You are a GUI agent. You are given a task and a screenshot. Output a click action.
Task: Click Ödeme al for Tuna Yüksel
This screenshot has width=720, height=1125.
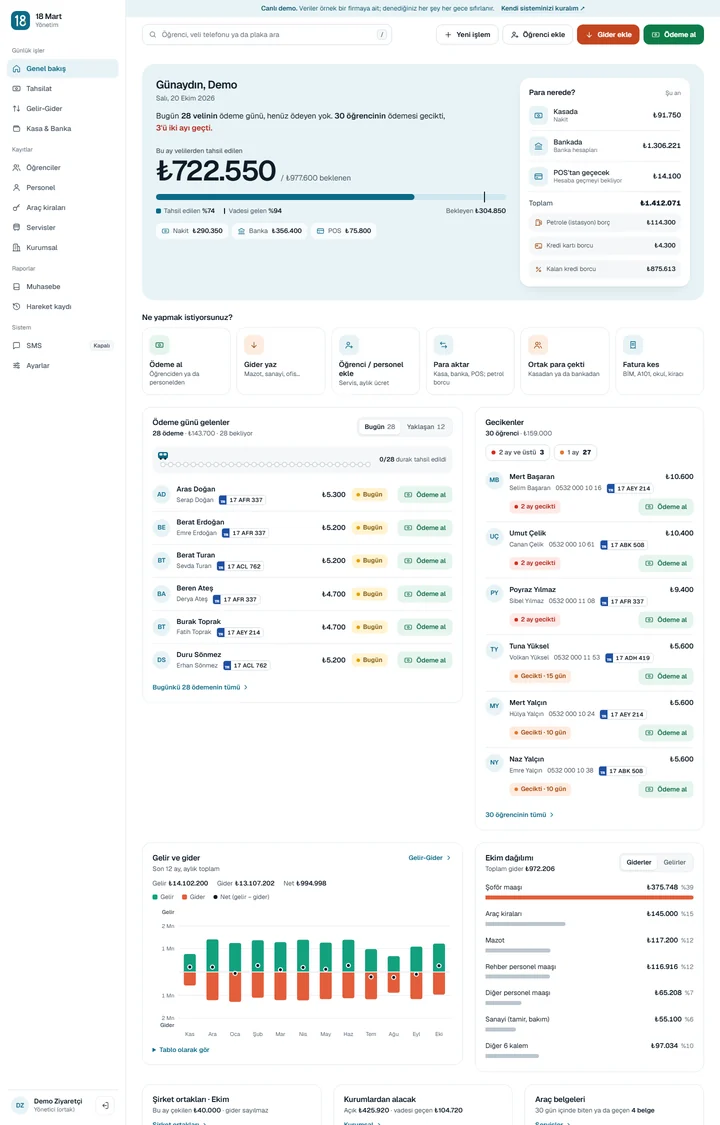pyautogui.click(x=666, y=677)
